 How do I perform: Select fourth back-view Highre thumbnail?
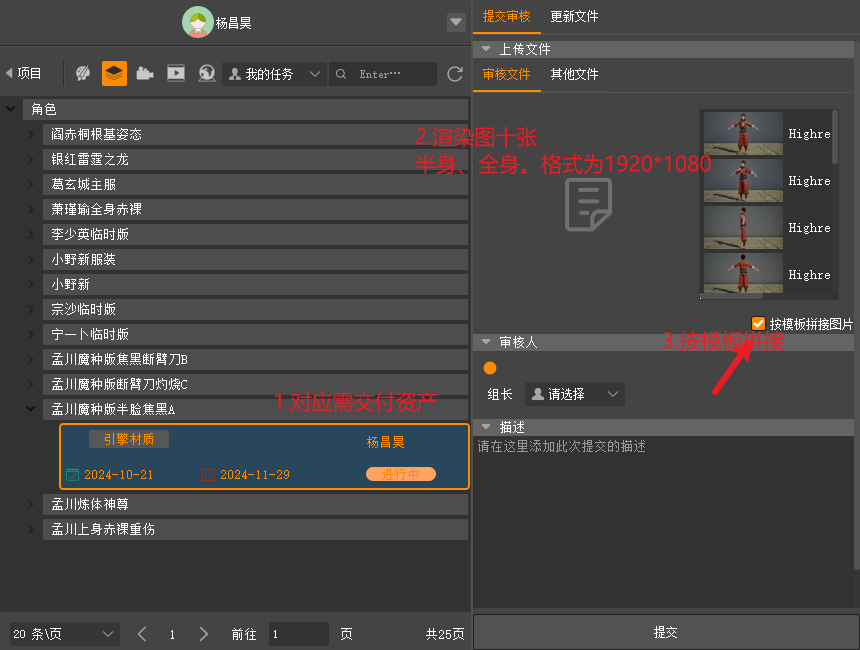coord(743,273)
